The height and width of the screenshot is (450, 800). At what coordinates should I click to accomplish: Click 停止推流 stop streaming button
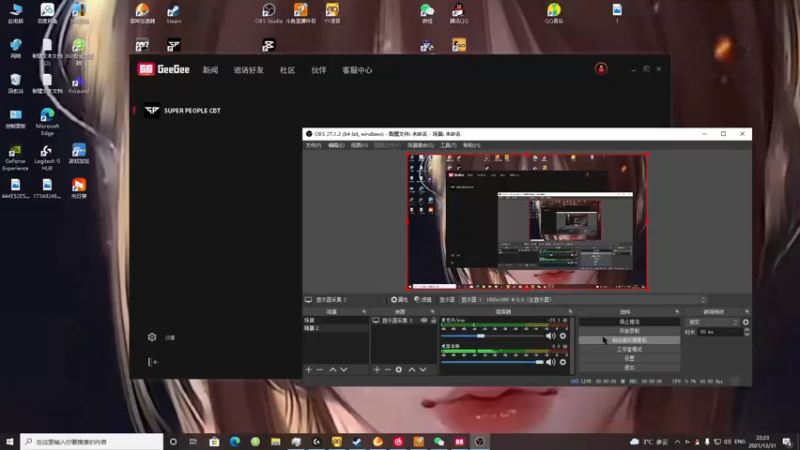(x=629, y=322)
